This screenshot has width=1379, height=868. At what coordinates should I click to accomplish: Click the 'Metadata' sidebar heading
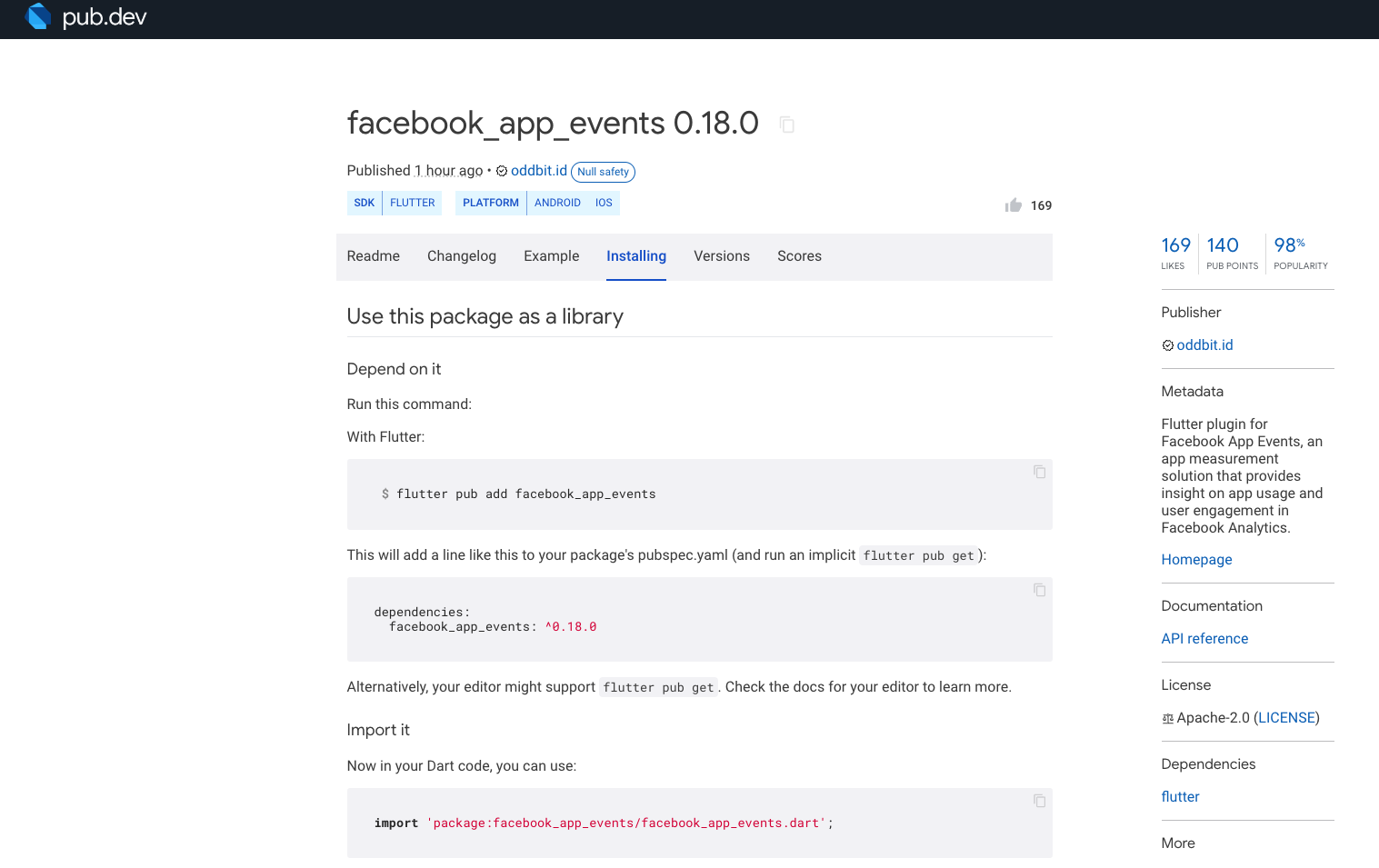[x=1193, y=392]
